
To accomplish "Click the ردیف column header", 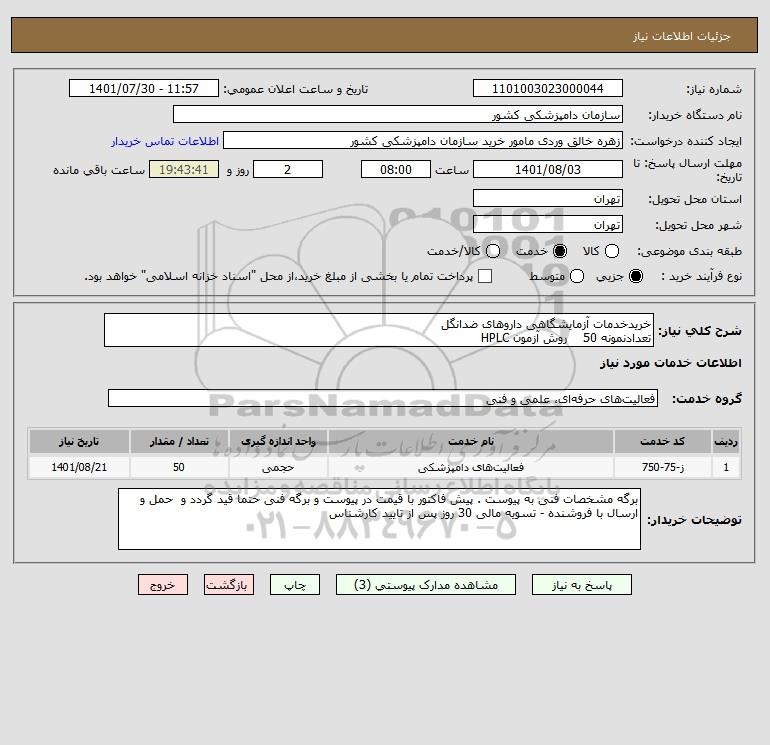I will tap(726, 441).
